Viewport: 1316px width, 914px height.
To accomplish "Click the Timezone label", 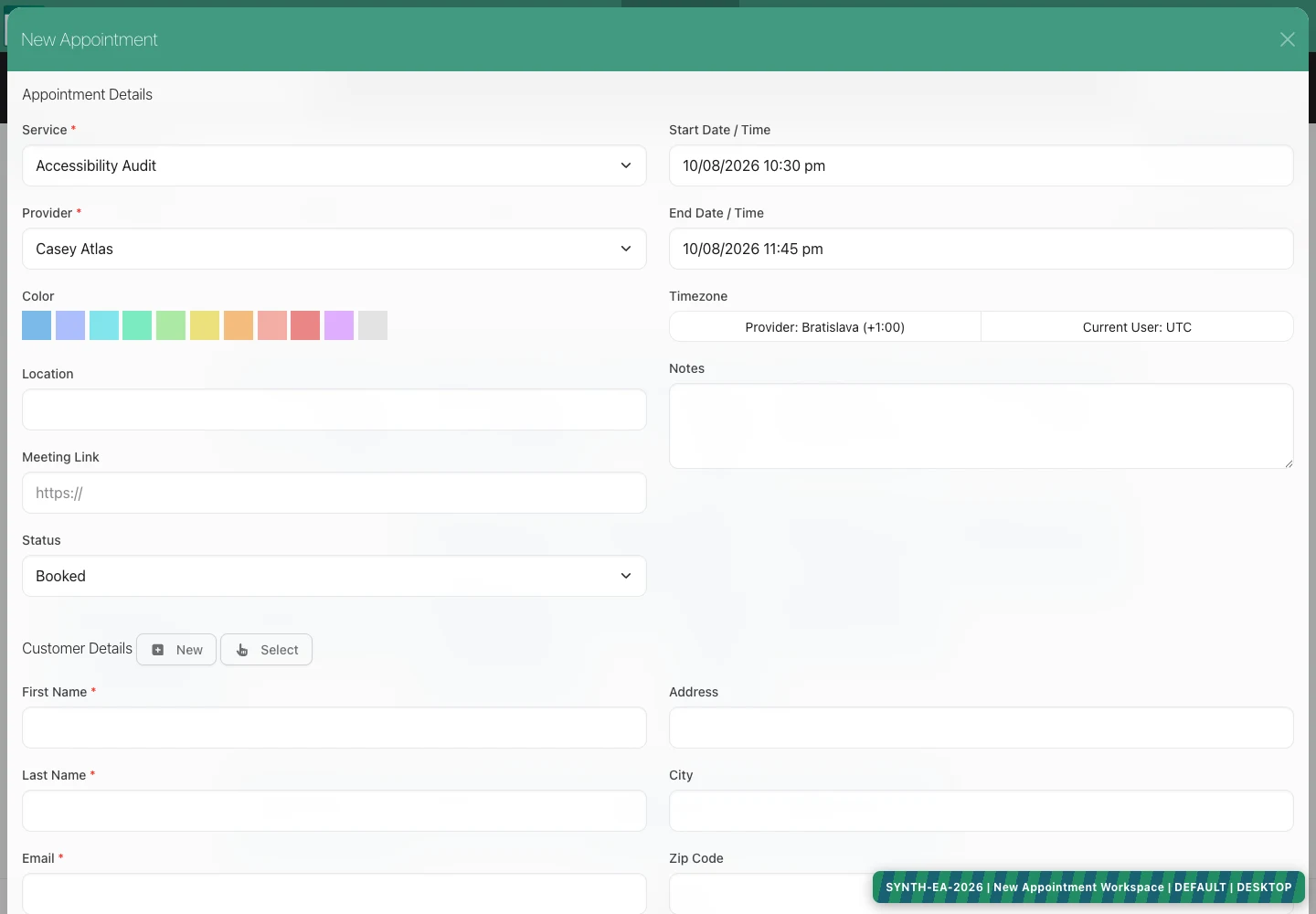I will click(698, 296).
